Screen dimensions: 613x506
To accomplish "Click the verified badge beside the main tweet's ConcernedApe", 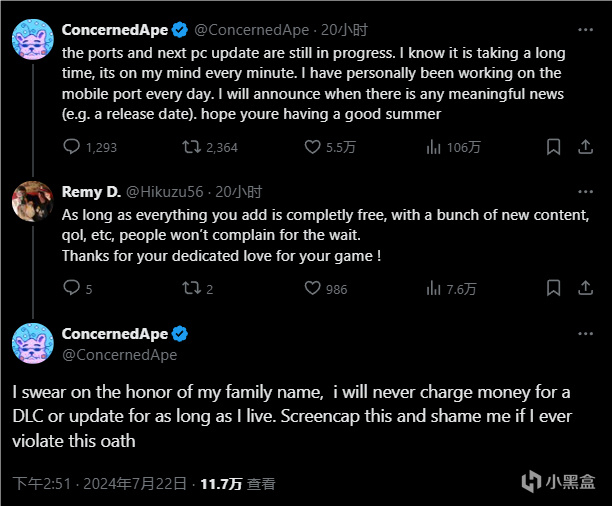I will point(180,334).
